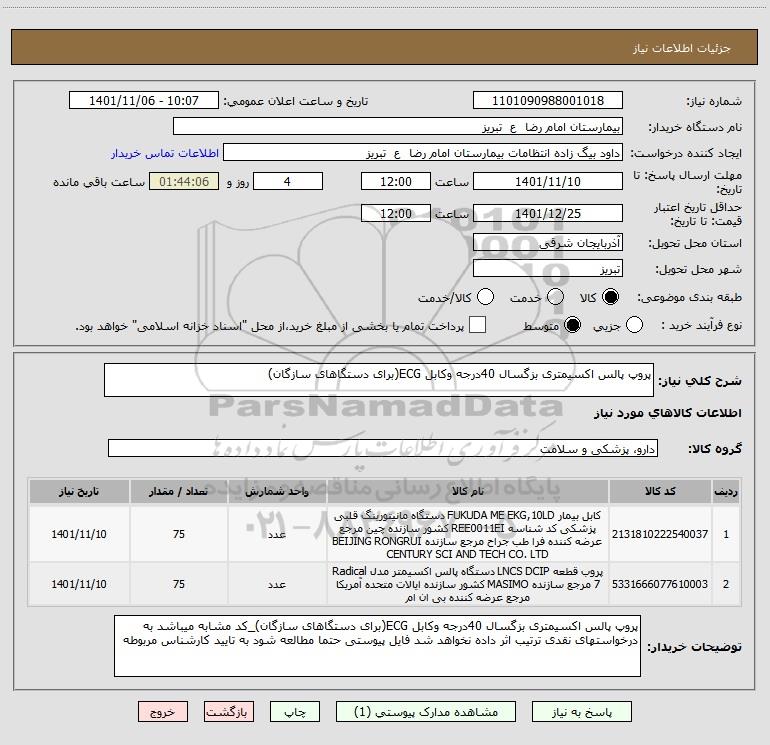Click the buyer notes text area
Image resolution: width=770 pixels, height=745 pixels.
tap(377, 646)
